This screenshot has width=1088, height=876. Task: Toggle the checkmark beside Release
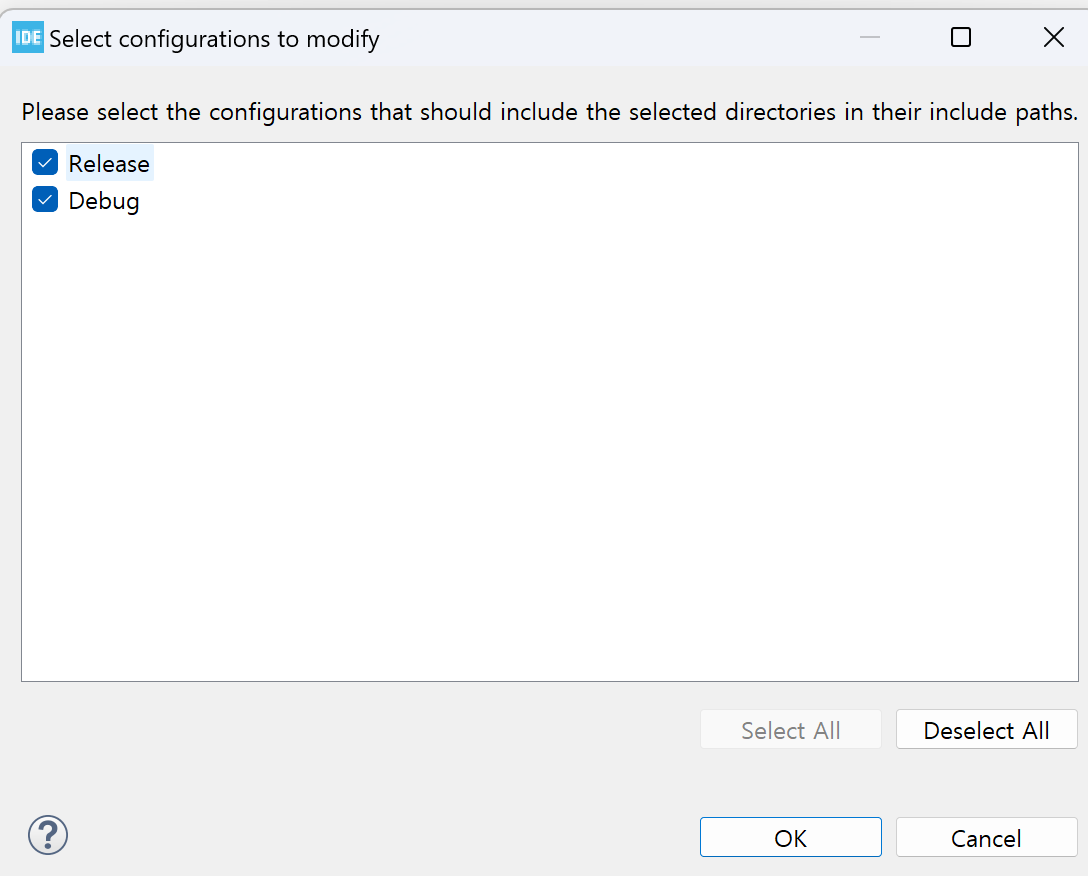pyautogui.click(x=45, y=163)
